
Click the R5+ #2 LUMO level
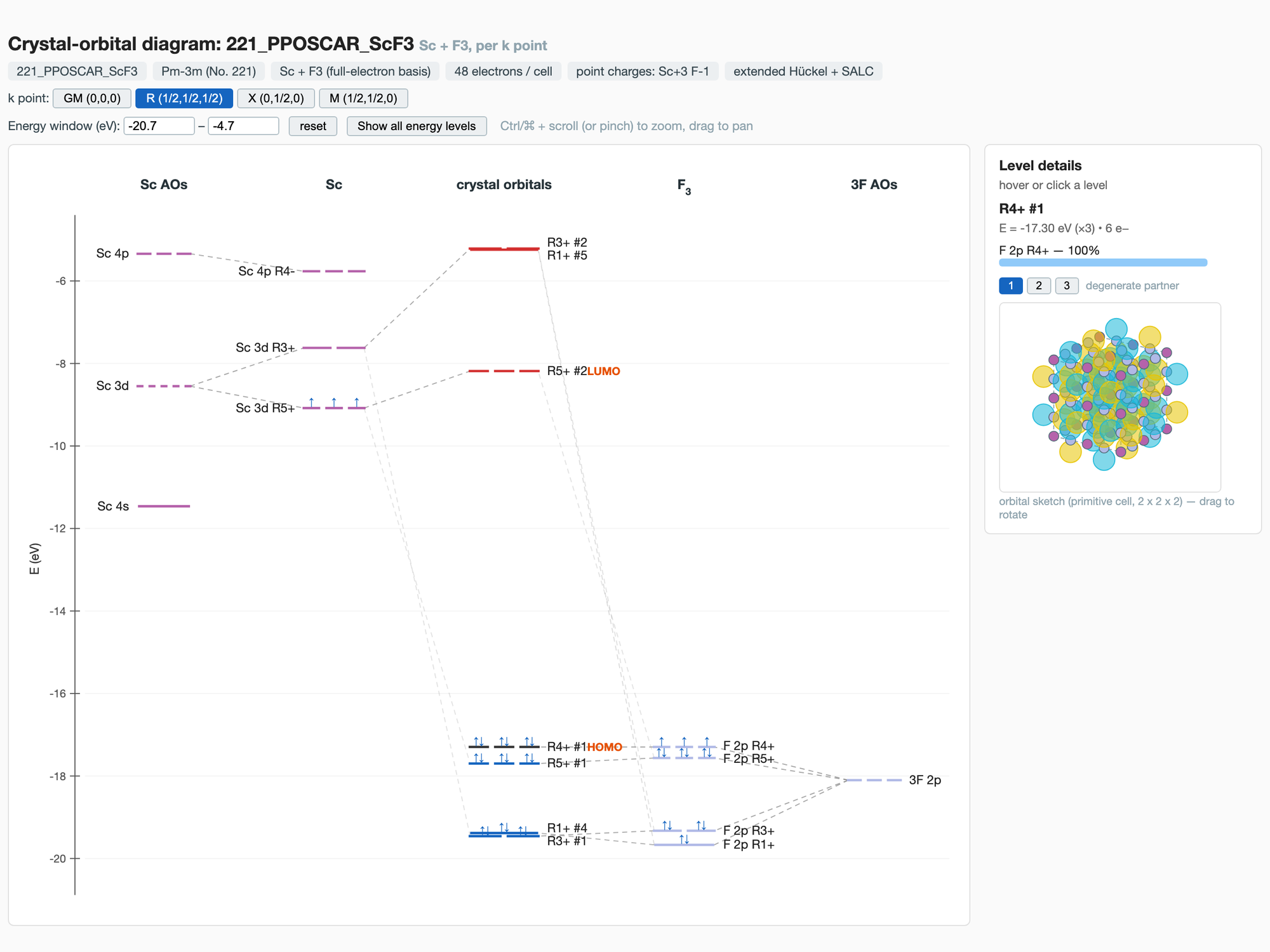pos(504,371)
